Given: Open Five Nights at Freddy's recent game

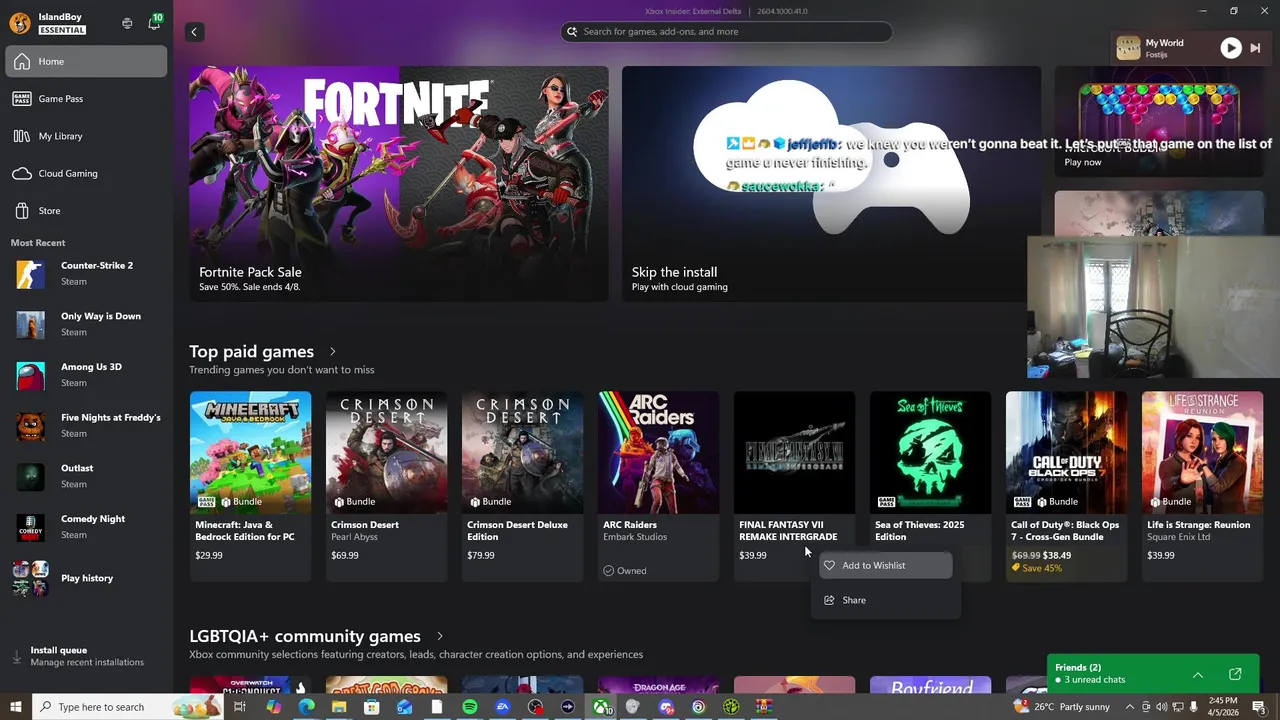Looking at the screenshot, I should 86,425.
